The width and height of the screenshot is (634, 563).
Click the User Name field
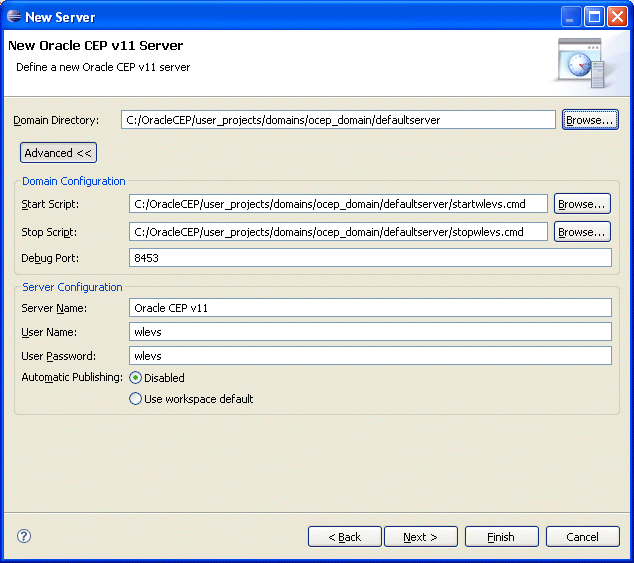(370, 332)
